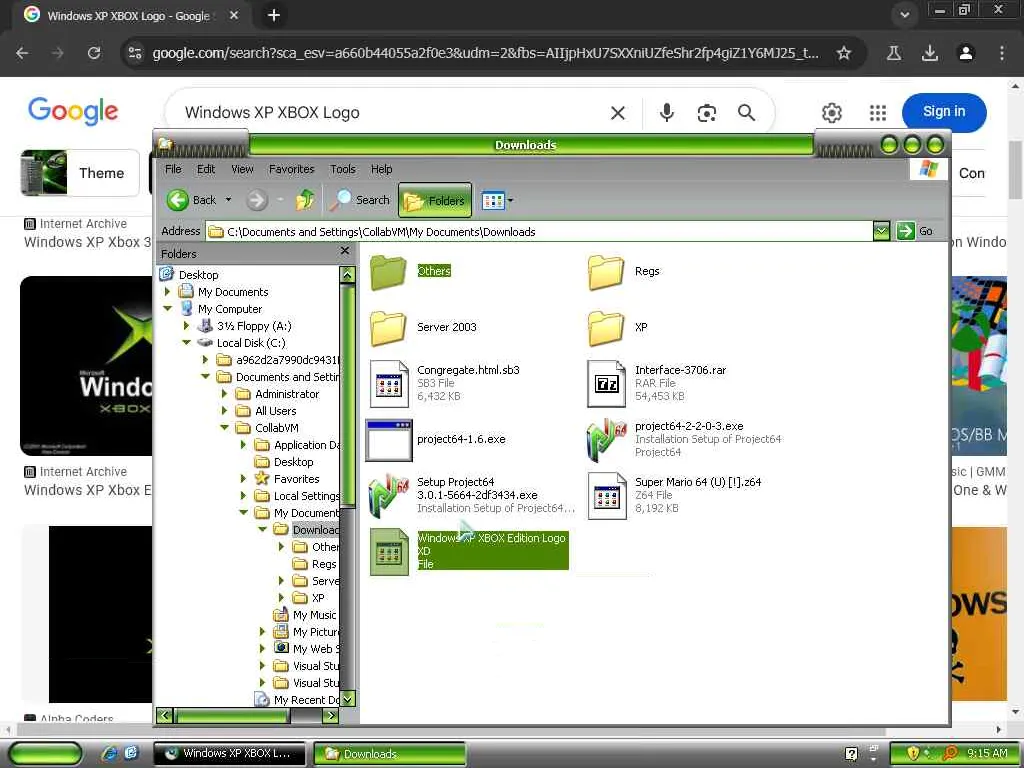Click the green XP Start button
1024x768 pixels.
point(45,753)
